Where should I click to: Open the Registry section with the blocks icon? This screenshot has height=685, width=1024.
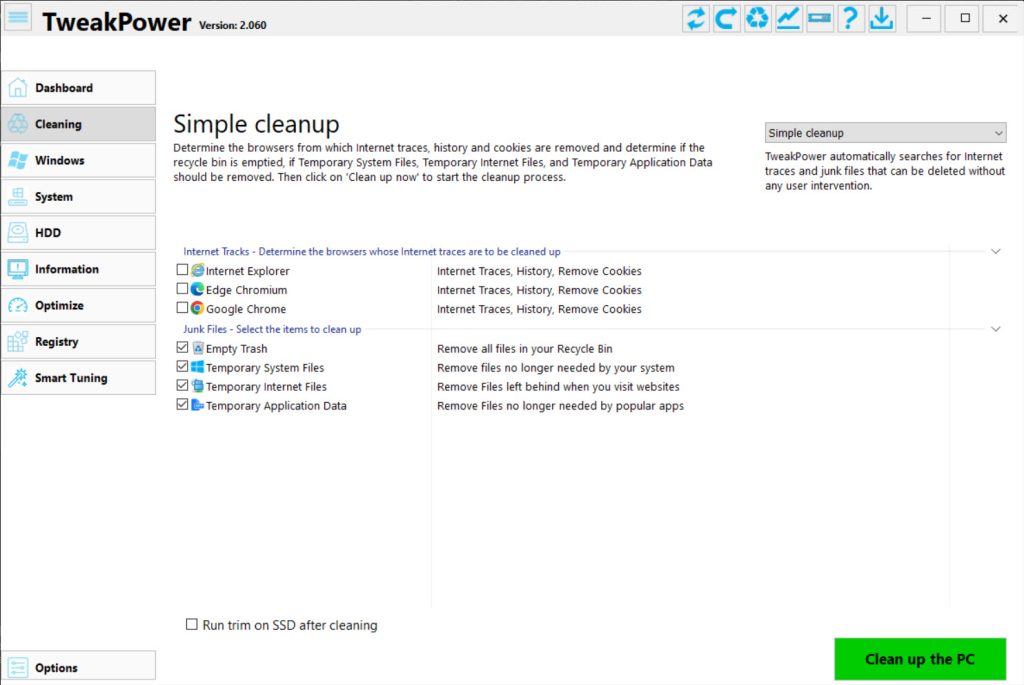point(79,342)
